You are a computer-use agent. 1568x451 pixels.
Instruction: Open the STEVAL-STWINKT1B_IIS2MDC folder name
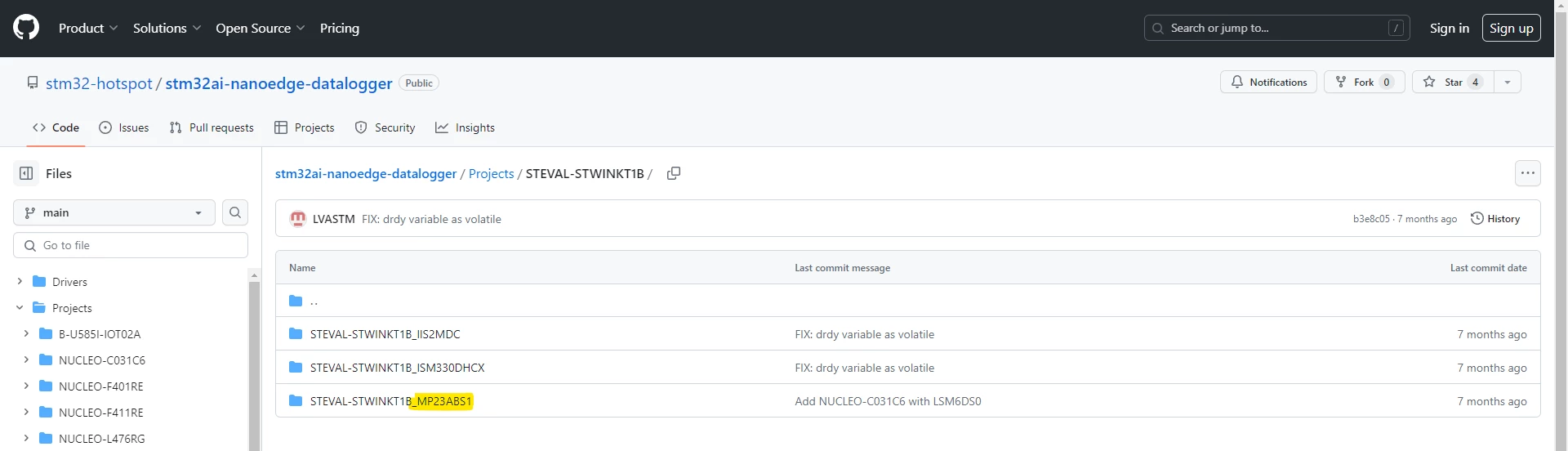click(x=385, y=334)
